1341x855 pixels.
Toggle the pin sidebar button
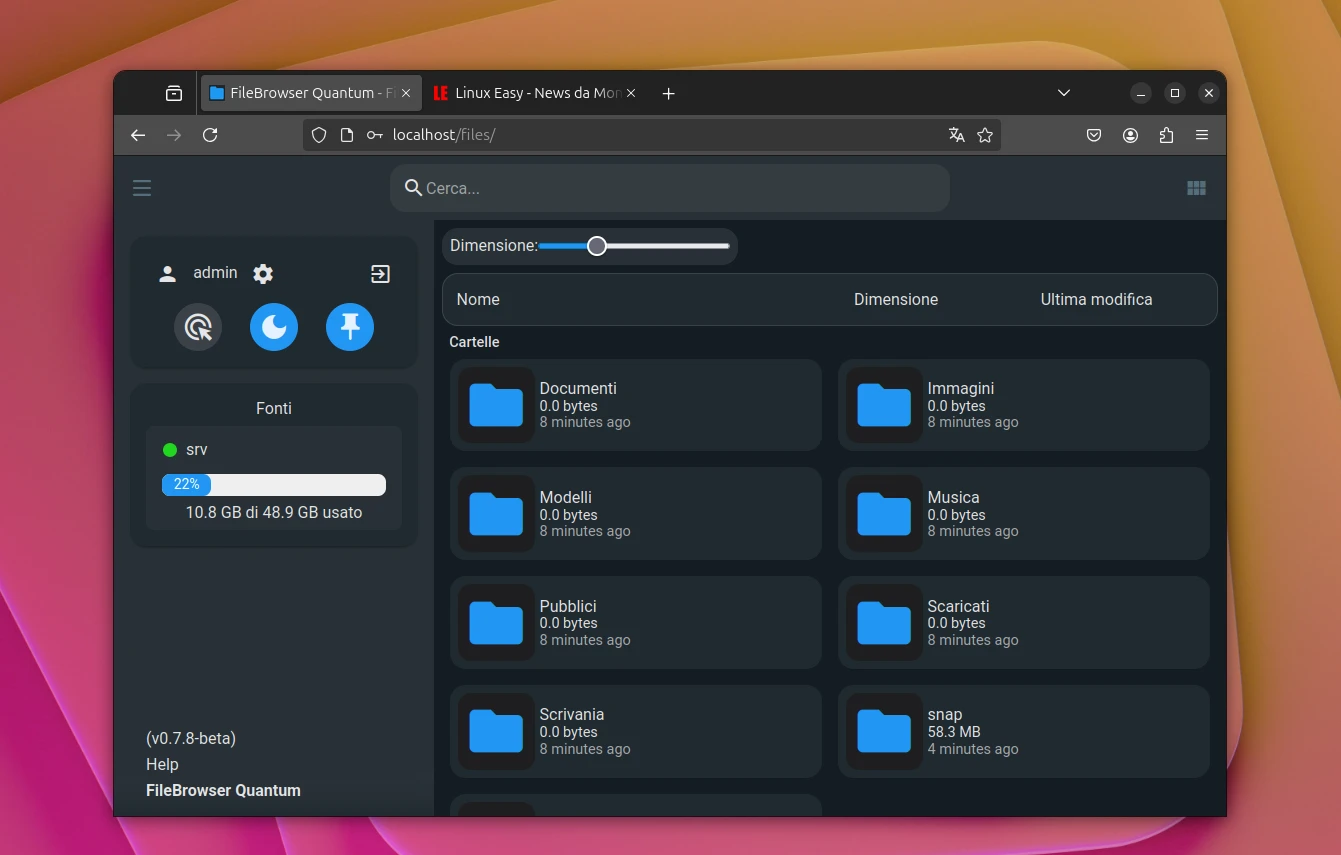pyautogui.click(x=349, y=327)
